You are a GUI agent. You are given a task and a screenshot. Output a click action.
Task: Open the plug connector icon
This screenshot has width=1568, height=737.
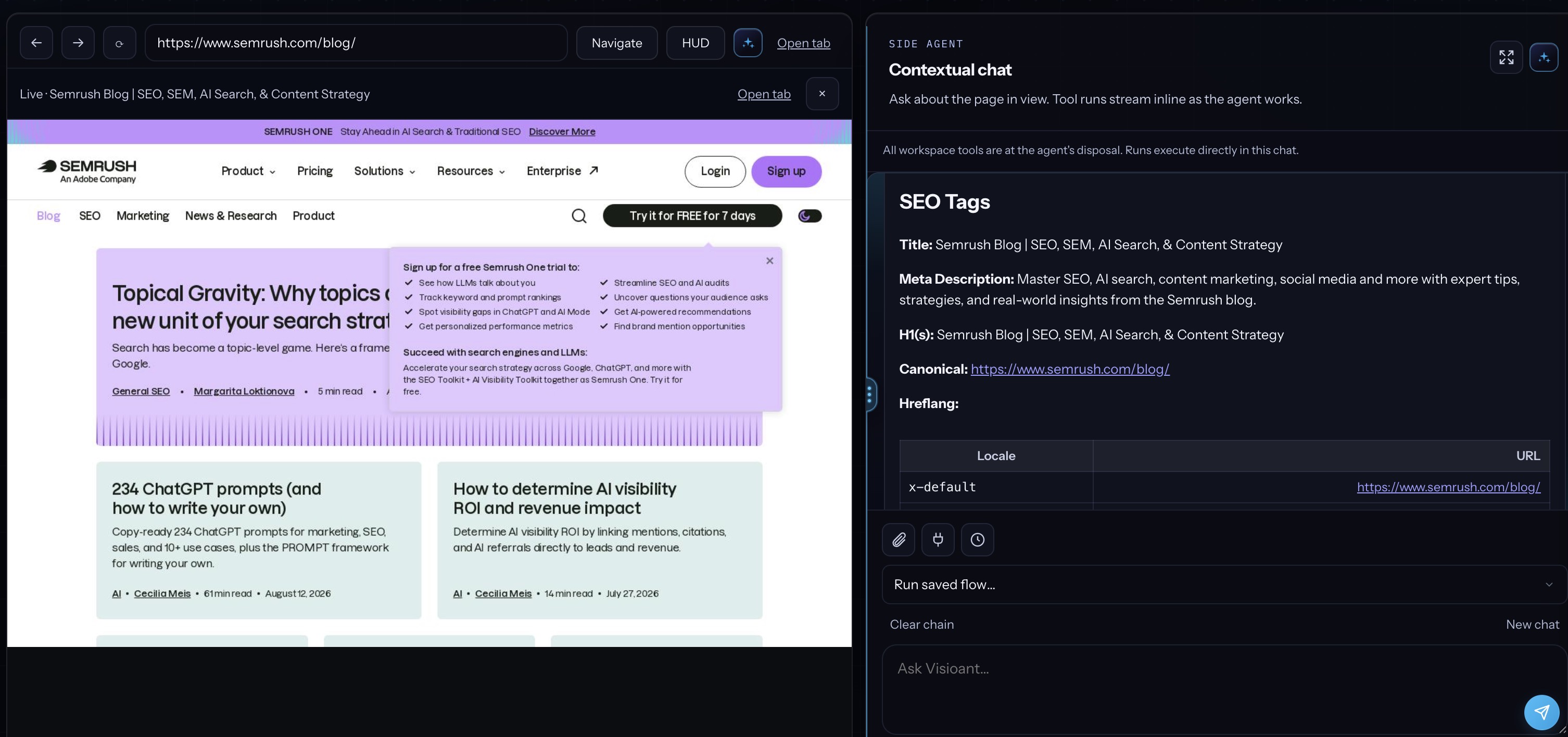coord(938,539)
